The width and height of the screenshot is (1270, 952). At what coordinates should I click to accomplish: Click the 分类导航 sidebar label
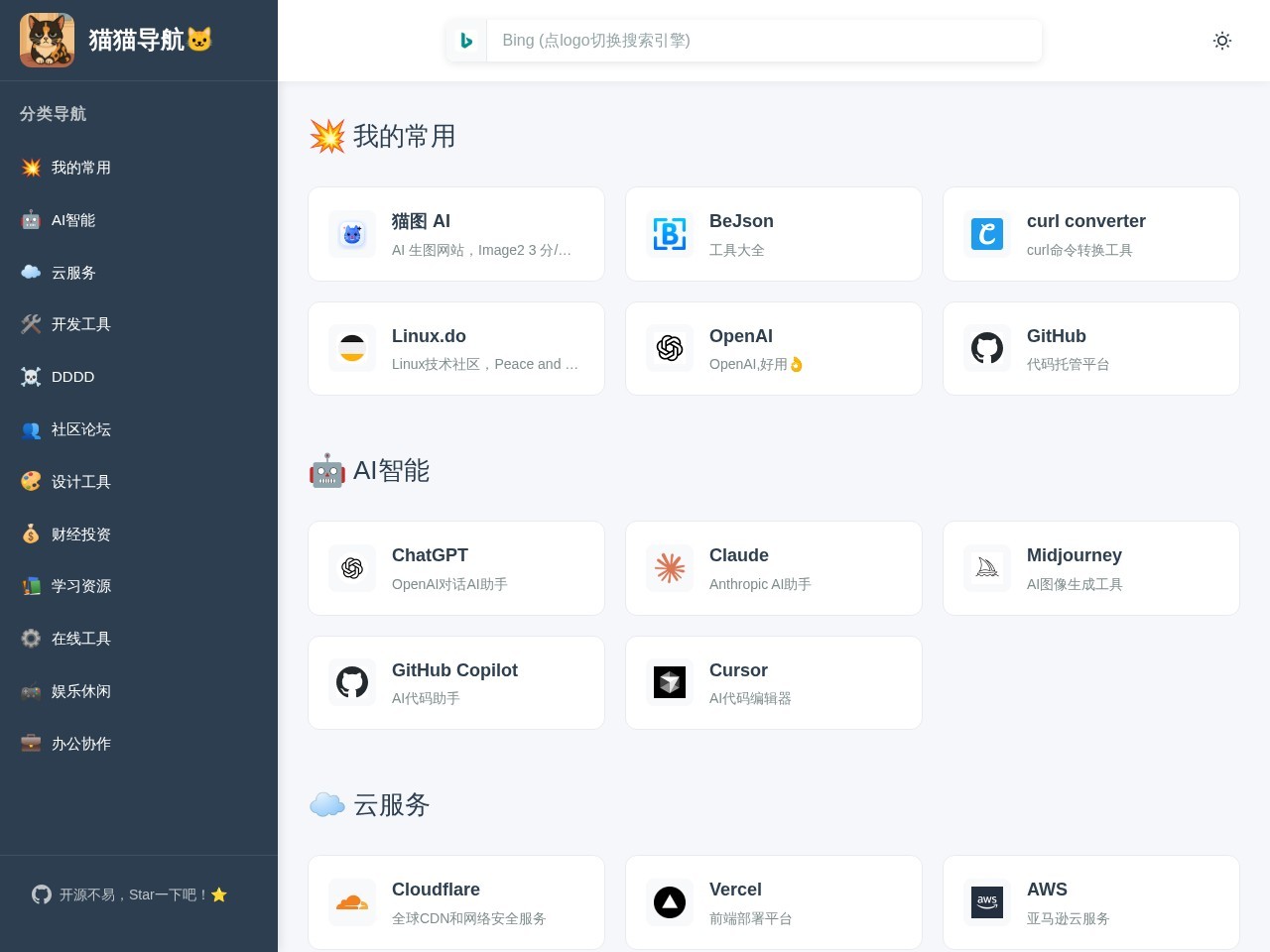pos(53,114)
